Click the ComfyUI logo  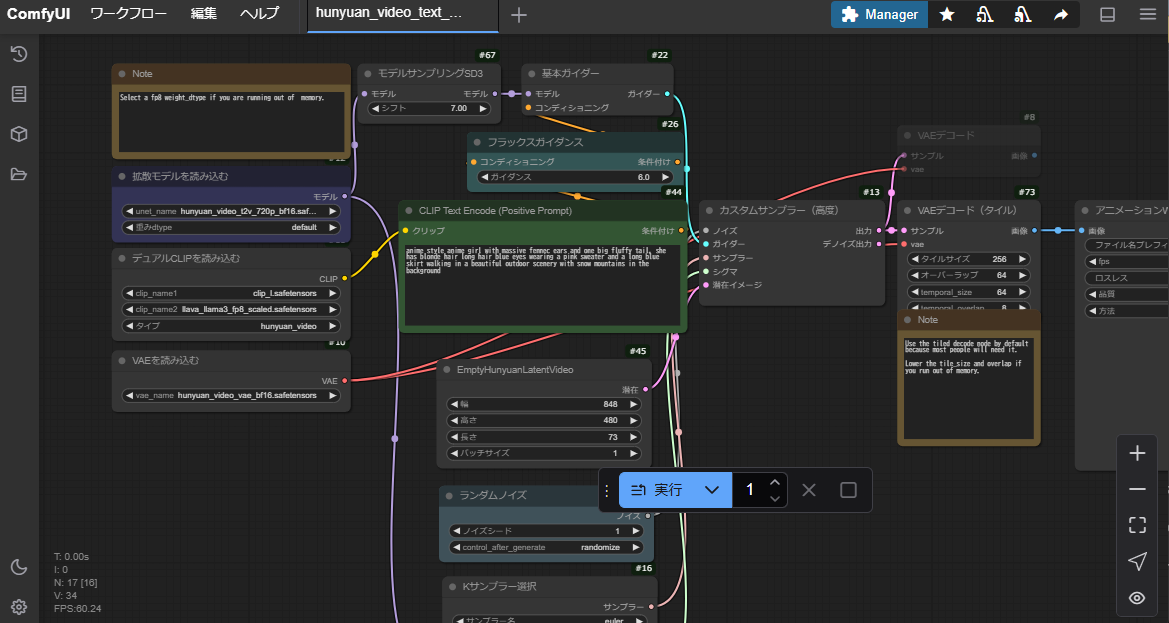point(39,13)
